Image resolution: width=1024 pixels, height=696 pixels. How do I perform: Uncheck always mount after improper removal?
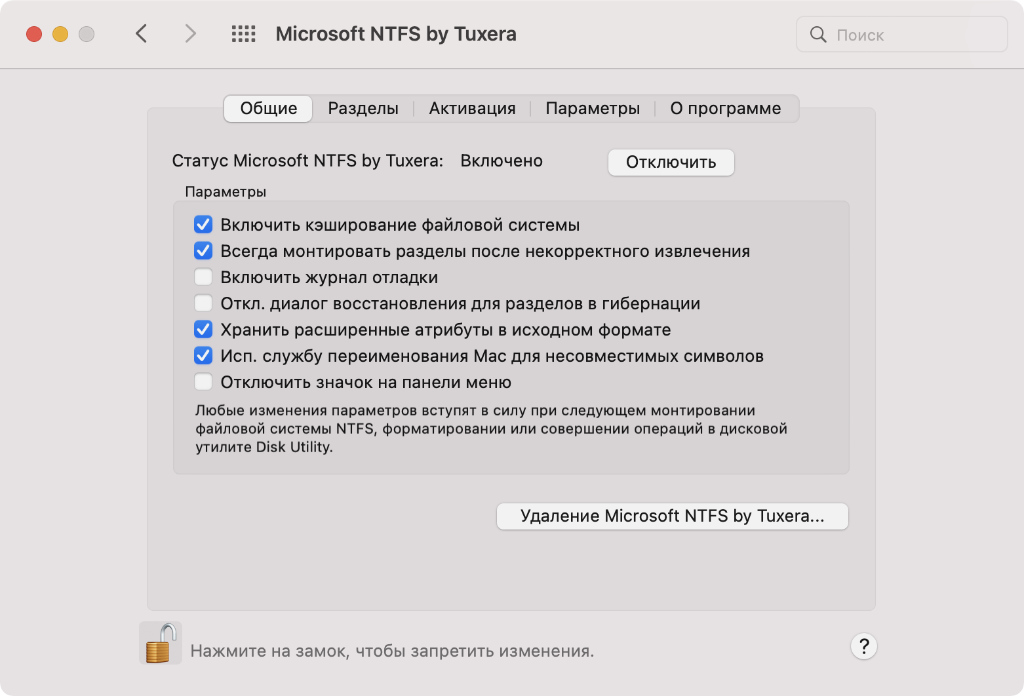tap(203, 251)
